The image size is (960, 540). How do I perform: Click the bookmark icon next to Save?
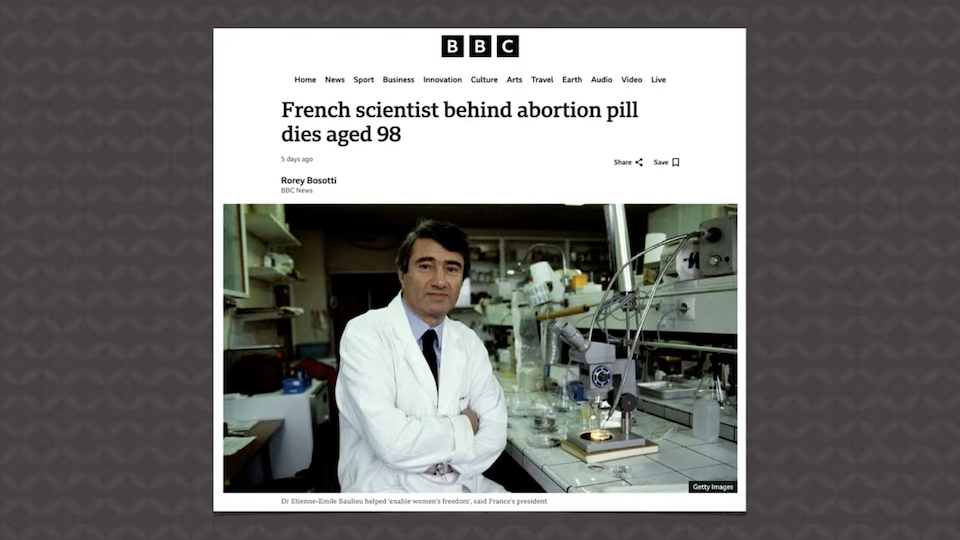pos(675,162)
